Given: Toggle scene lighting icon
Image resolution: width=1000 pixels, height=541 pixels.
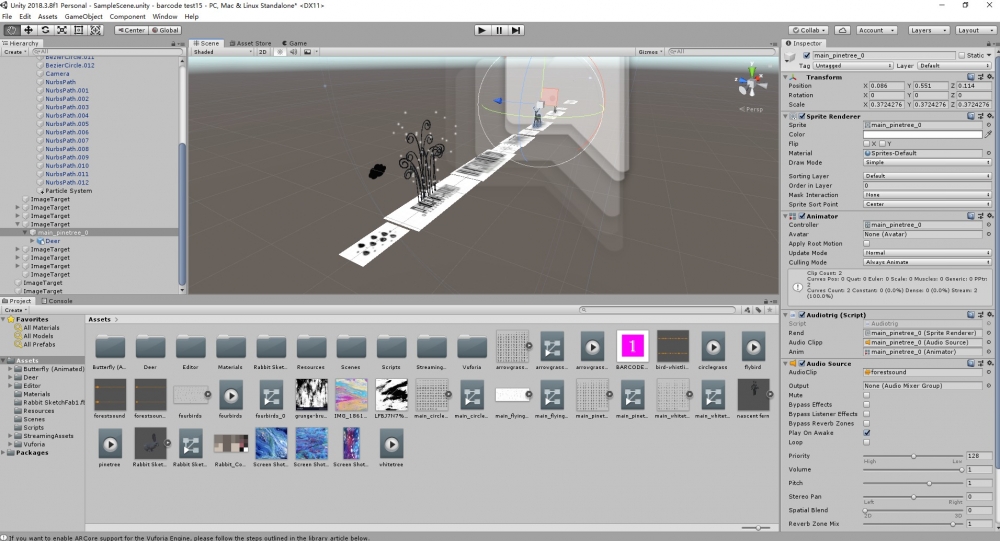Looking at the screenshot, I should [279, 52].
